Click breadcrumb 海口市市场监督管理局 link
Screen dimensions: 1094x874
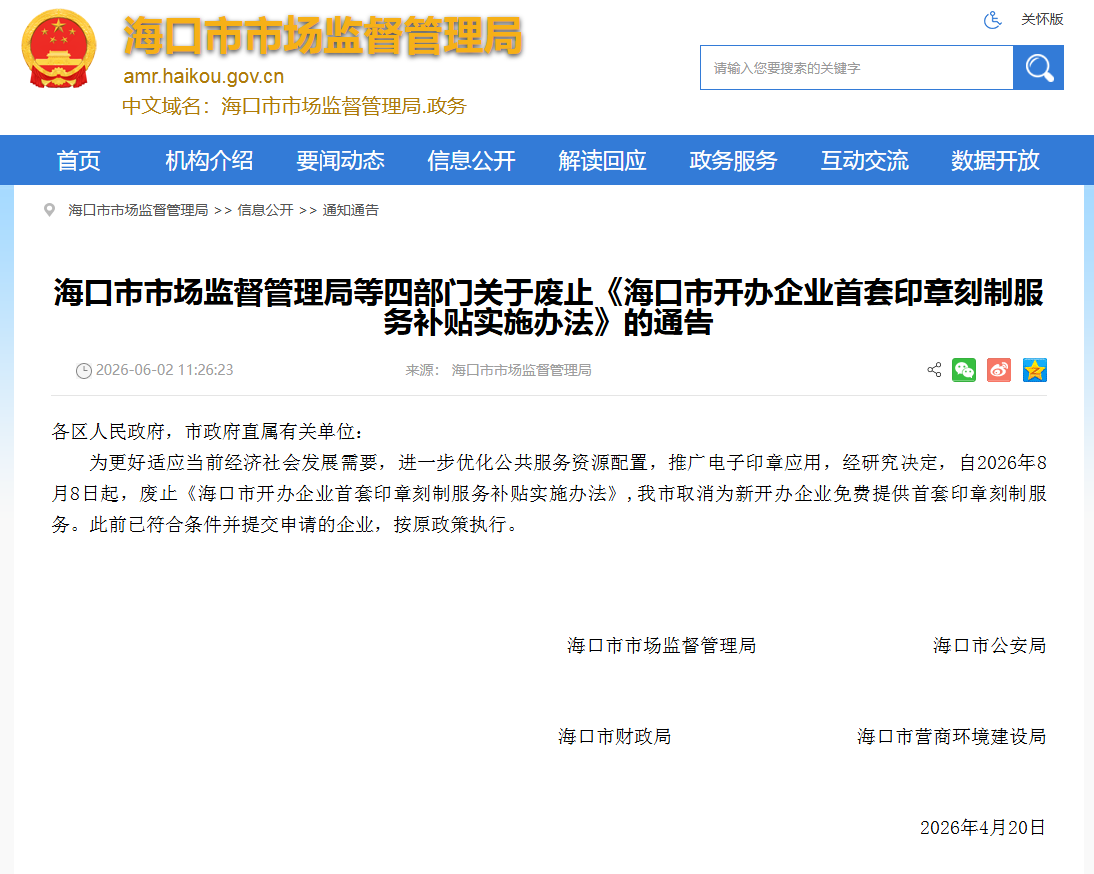click(x=138, y=210)
